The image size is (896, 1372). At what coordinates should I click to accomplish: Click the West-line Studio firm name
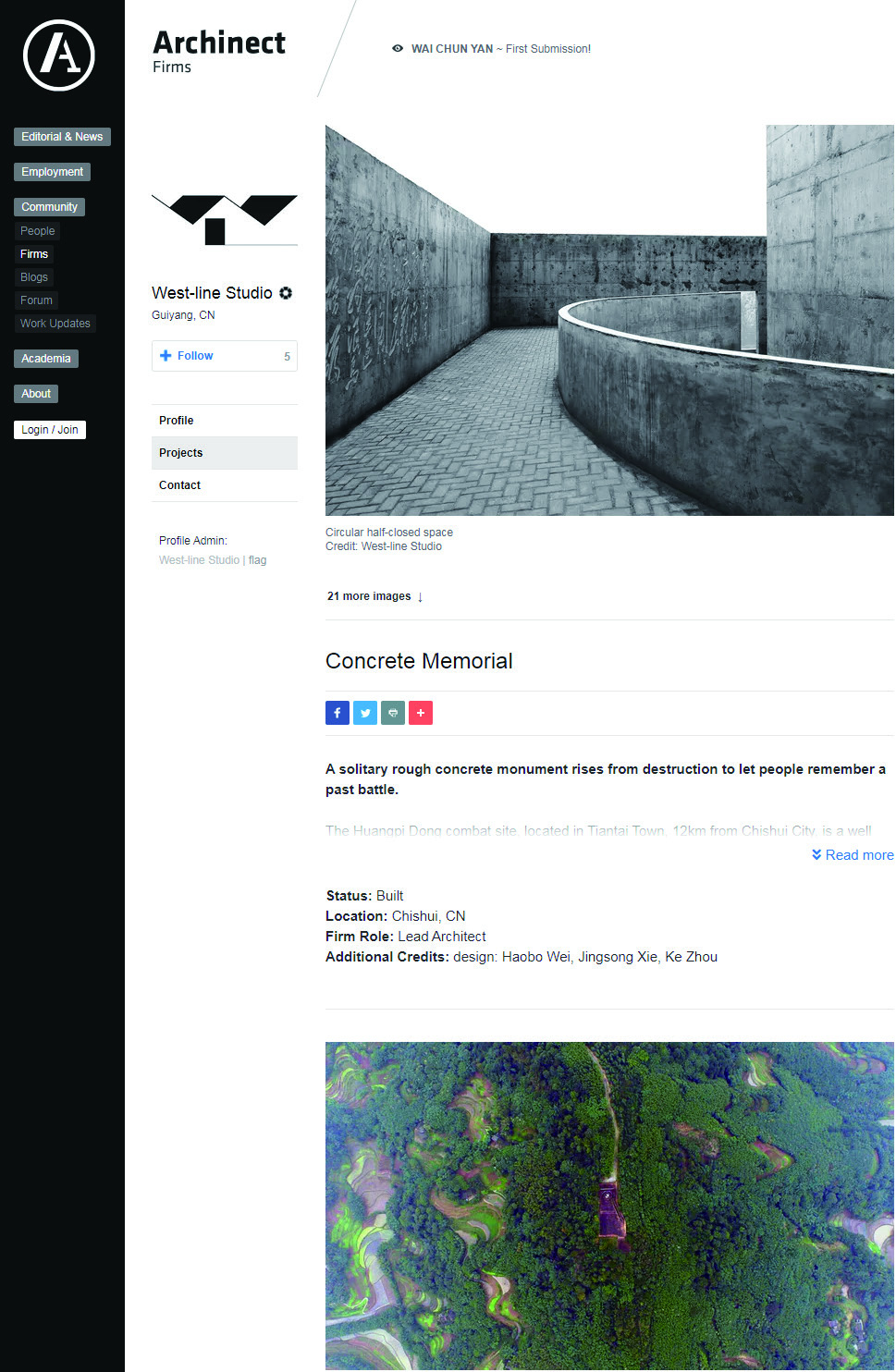tap(212, 293)
